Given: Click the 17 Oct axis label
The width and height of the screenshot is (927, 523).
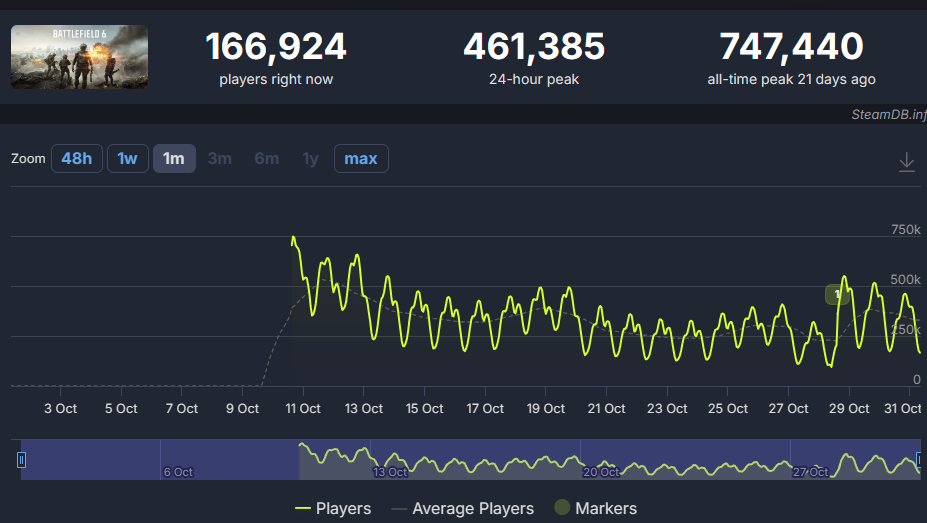Looking at the screenshot, I should [x=485, y=408].
